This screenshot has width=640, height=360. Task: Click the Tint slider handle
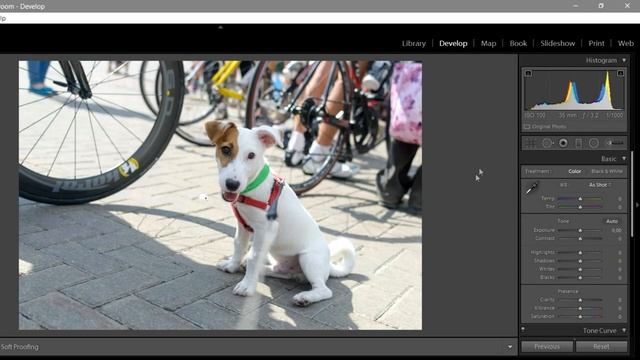coord(580,207)
